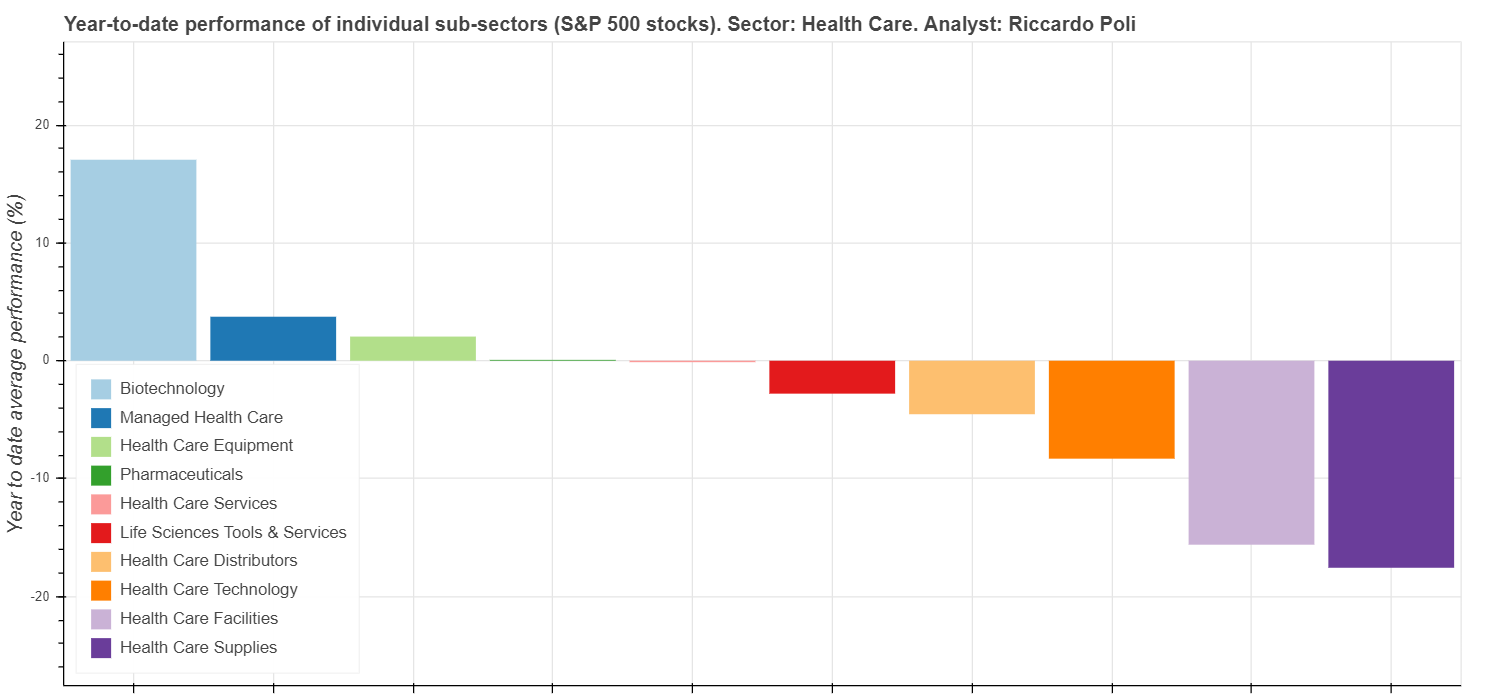1497x698 pixels.
Task: Click the chart title text
Action: (x=600, y=25)
